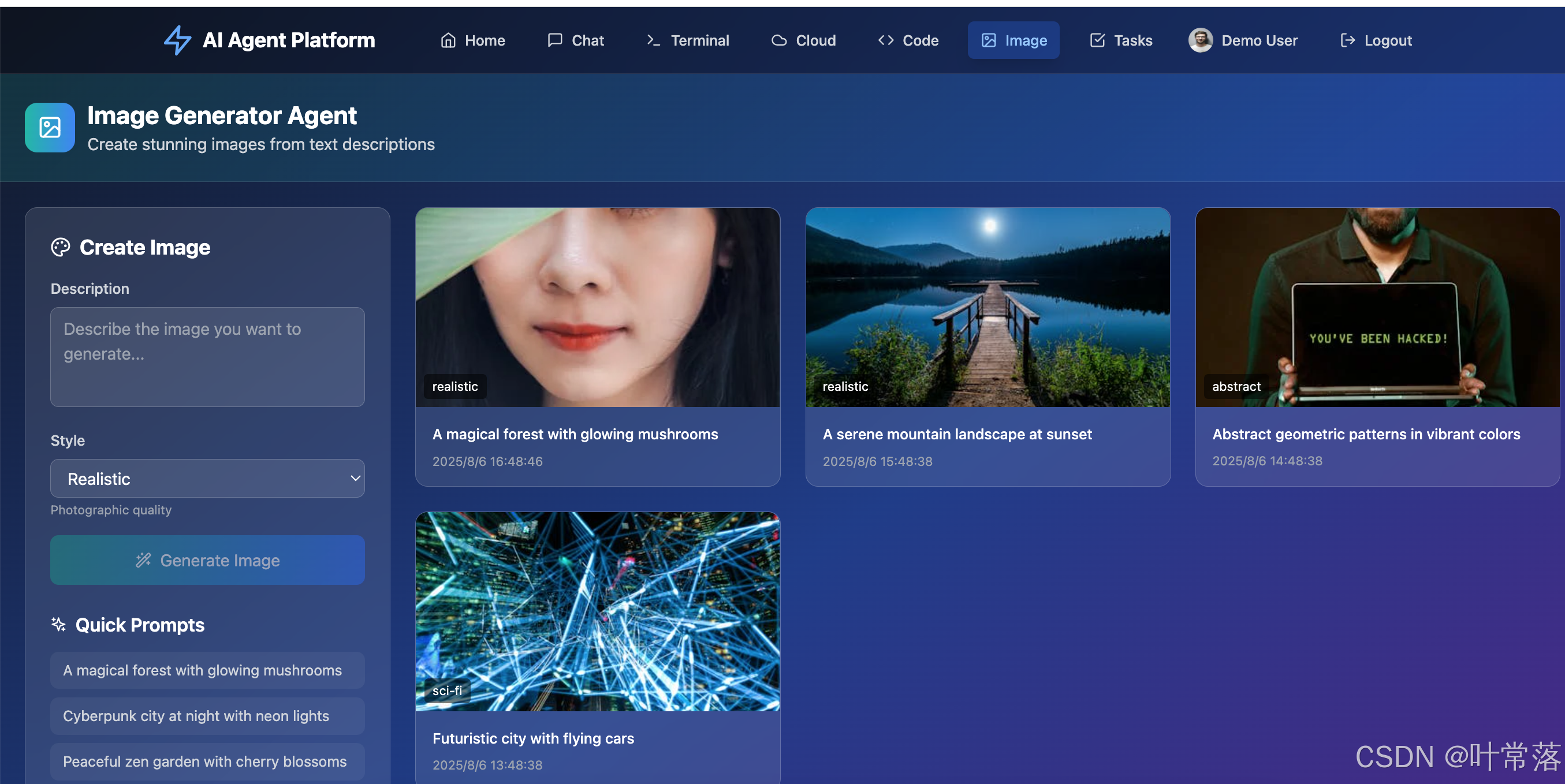Screen dimensions: 1565x784
Task: Click the Tasks checkbox icon
Action: pos(1097,40)
